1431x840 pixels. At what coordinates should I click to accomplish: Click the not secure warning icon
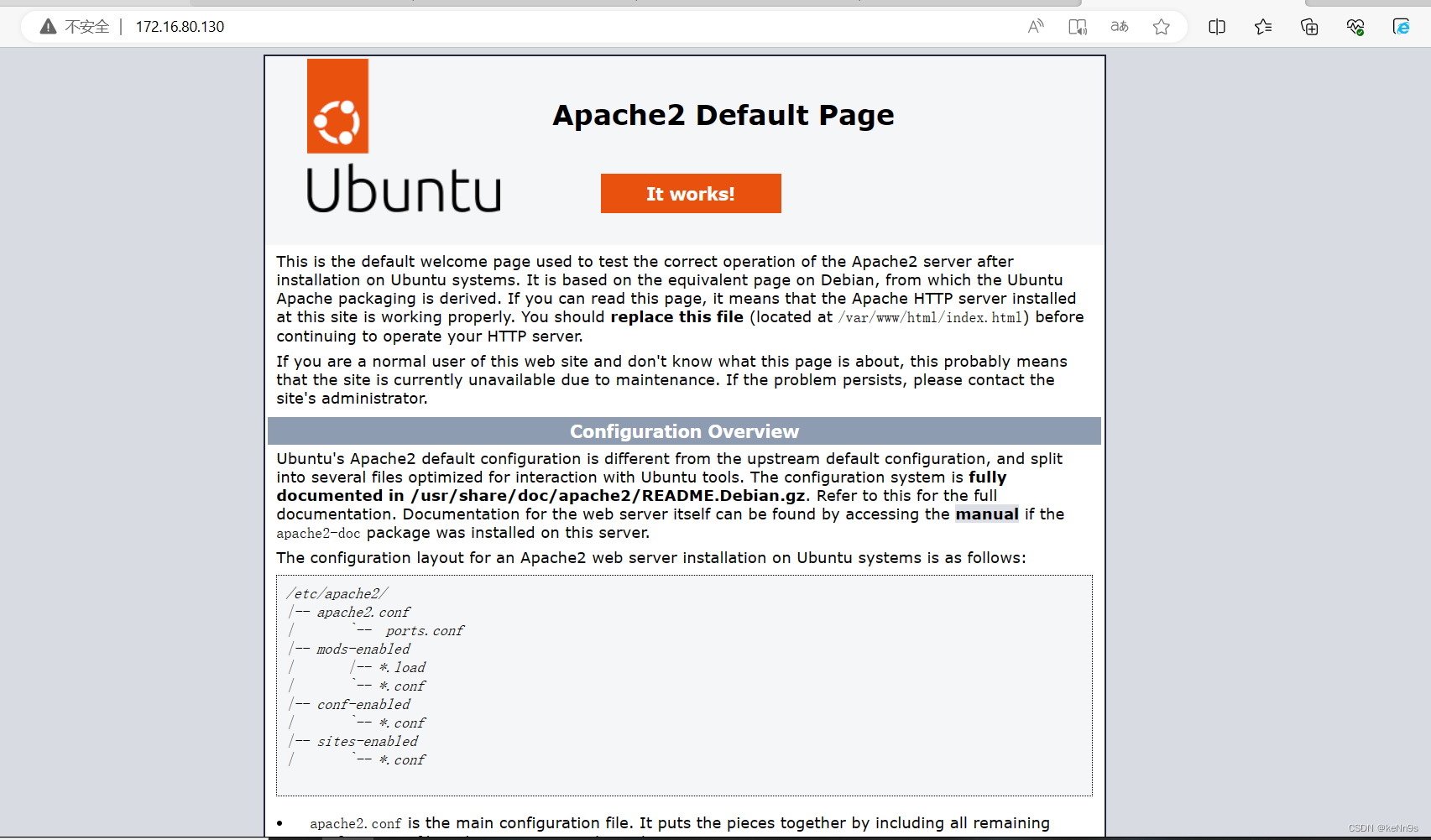pos(49,27)
